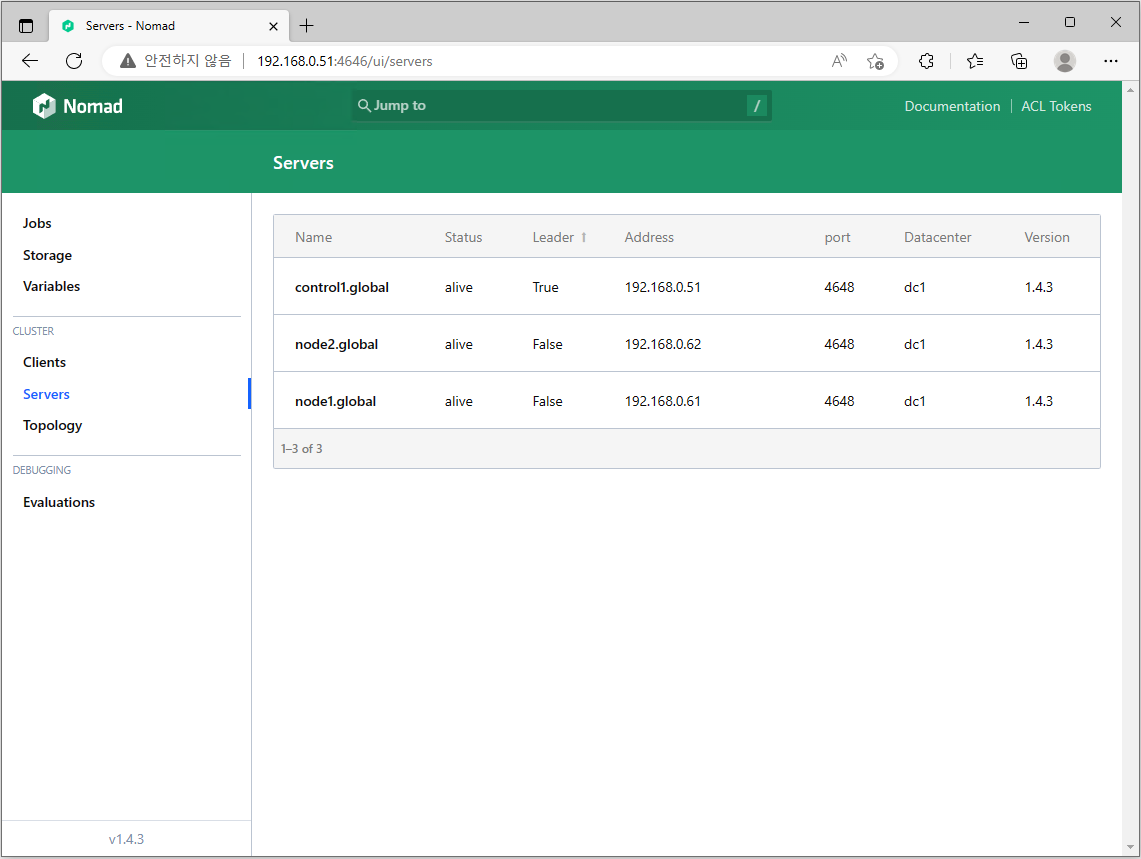Screen dimensions: 1141x859
Task: Click the search magnifier icon
Action: click(x=364, y=106)
